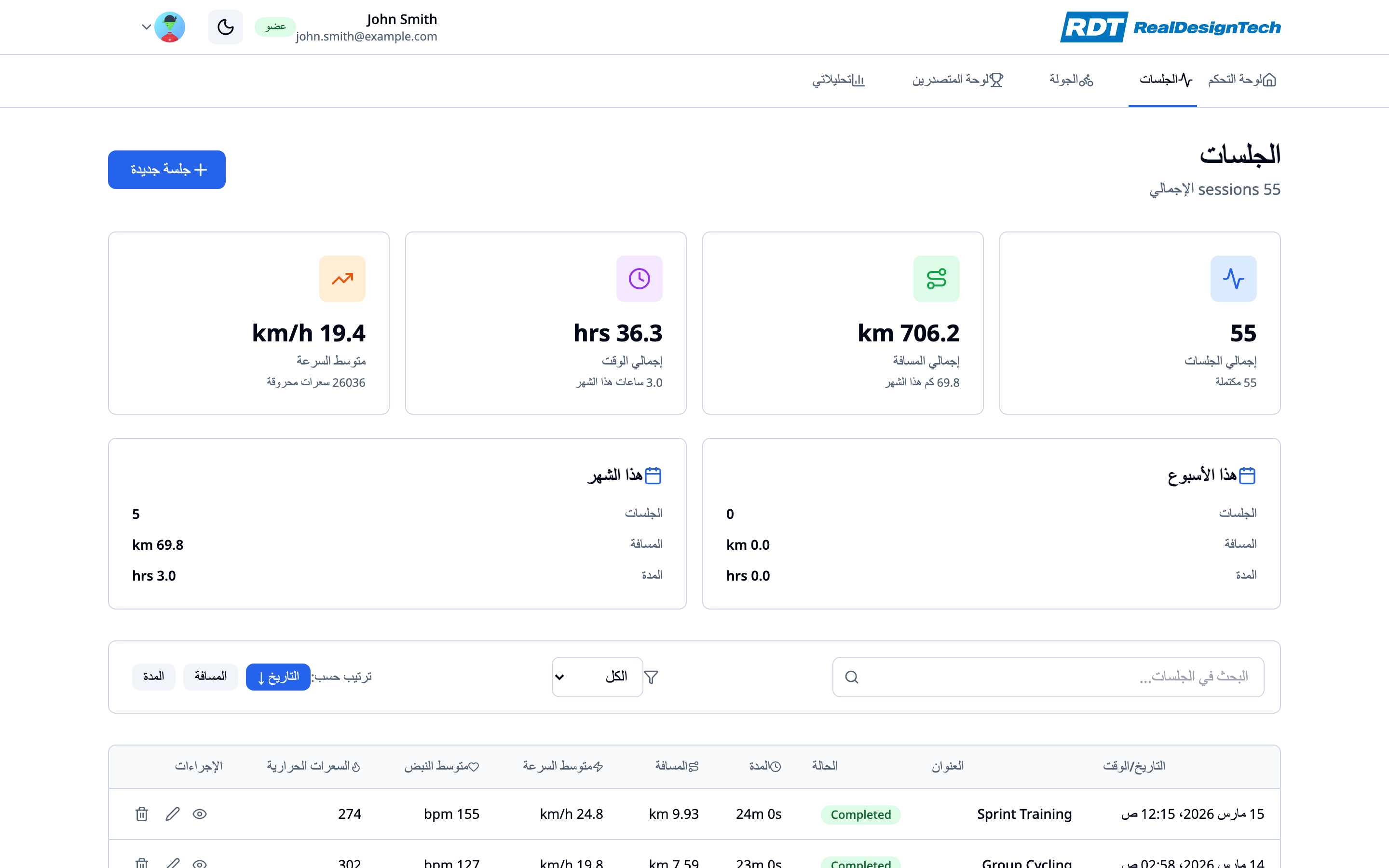
Task: Sort sessions by المسافة distance
Action: 211,677
